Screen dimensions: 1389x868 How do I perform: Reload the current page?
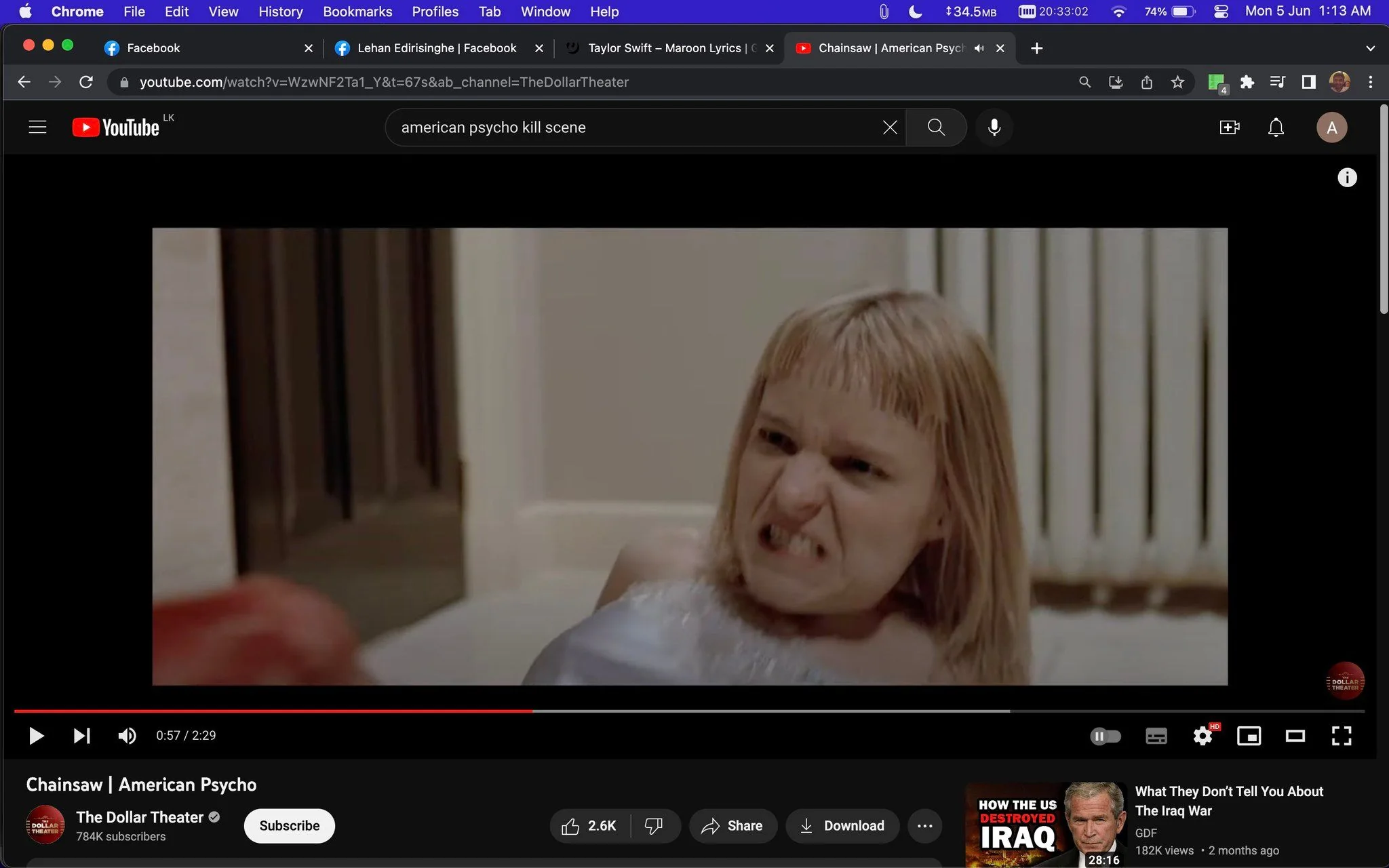[86, 82]
